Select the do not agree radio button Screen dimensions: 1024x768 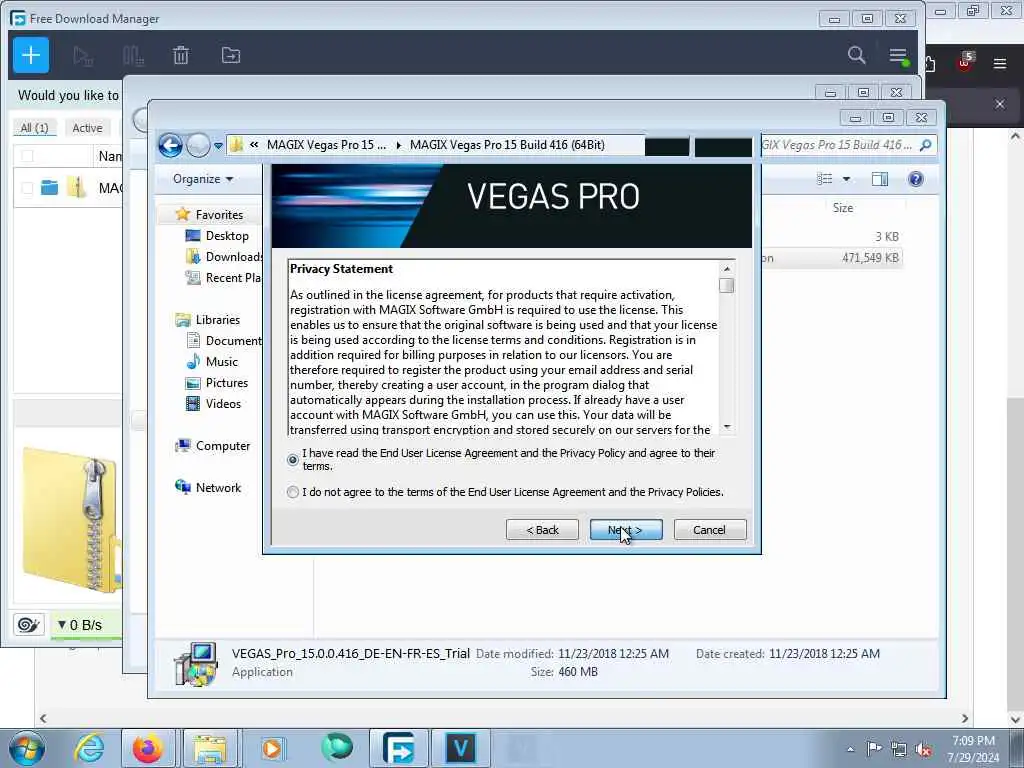[x=293, y=492]
